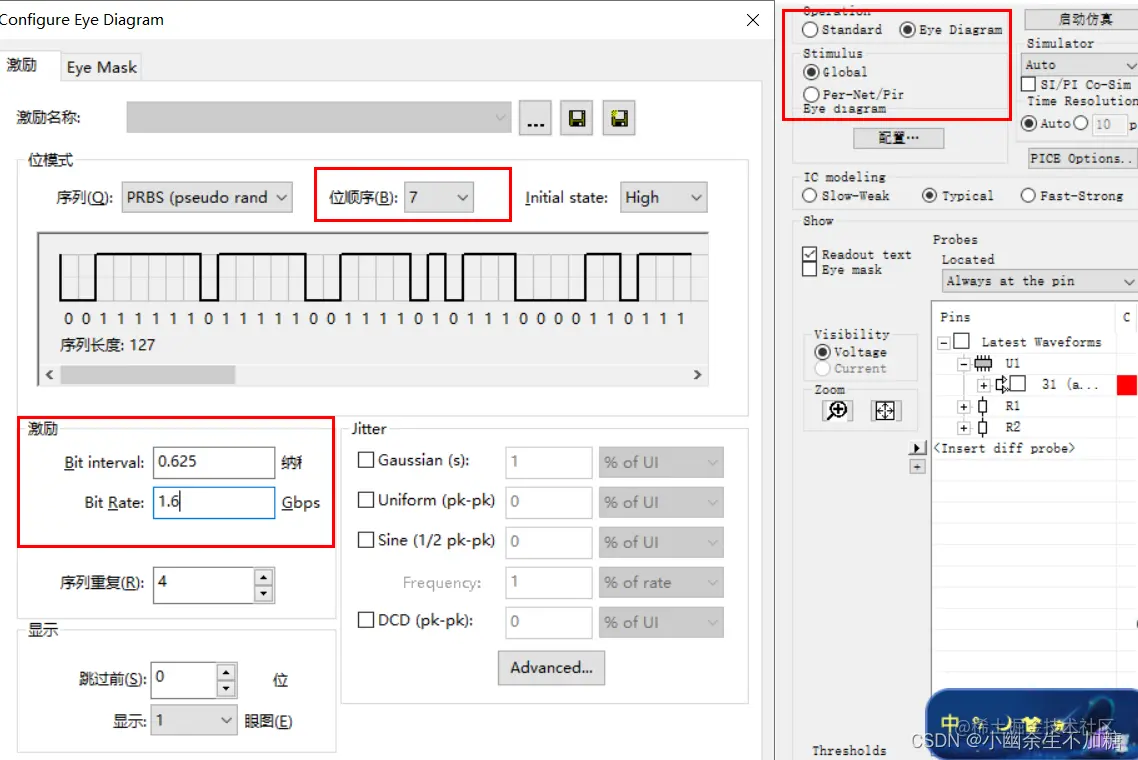Click the save stimulus floppy icon
Image resolution: width=1138 pixels, height=760 pixels.
point(577,118)
